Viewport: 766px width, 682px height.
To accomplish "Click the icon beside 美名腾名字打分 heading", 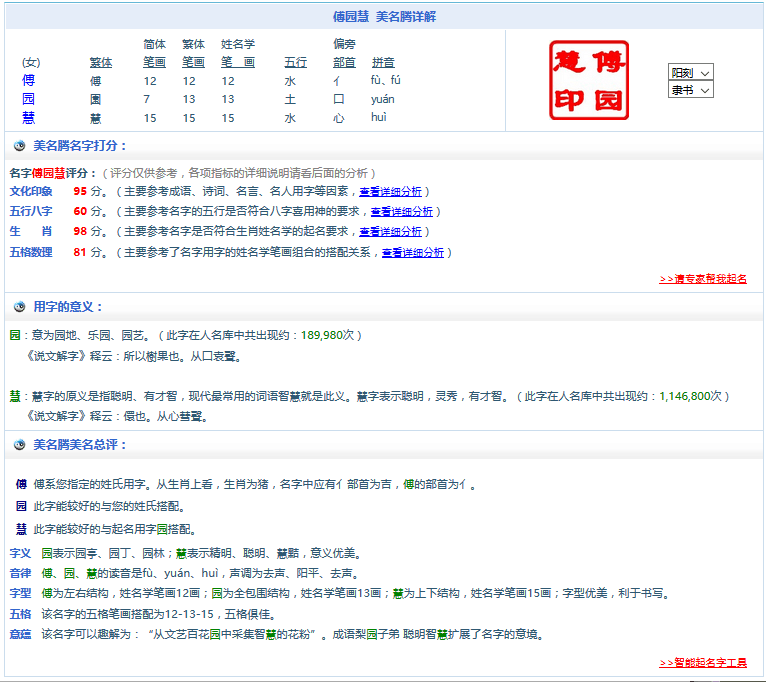I will pos(19,146).
